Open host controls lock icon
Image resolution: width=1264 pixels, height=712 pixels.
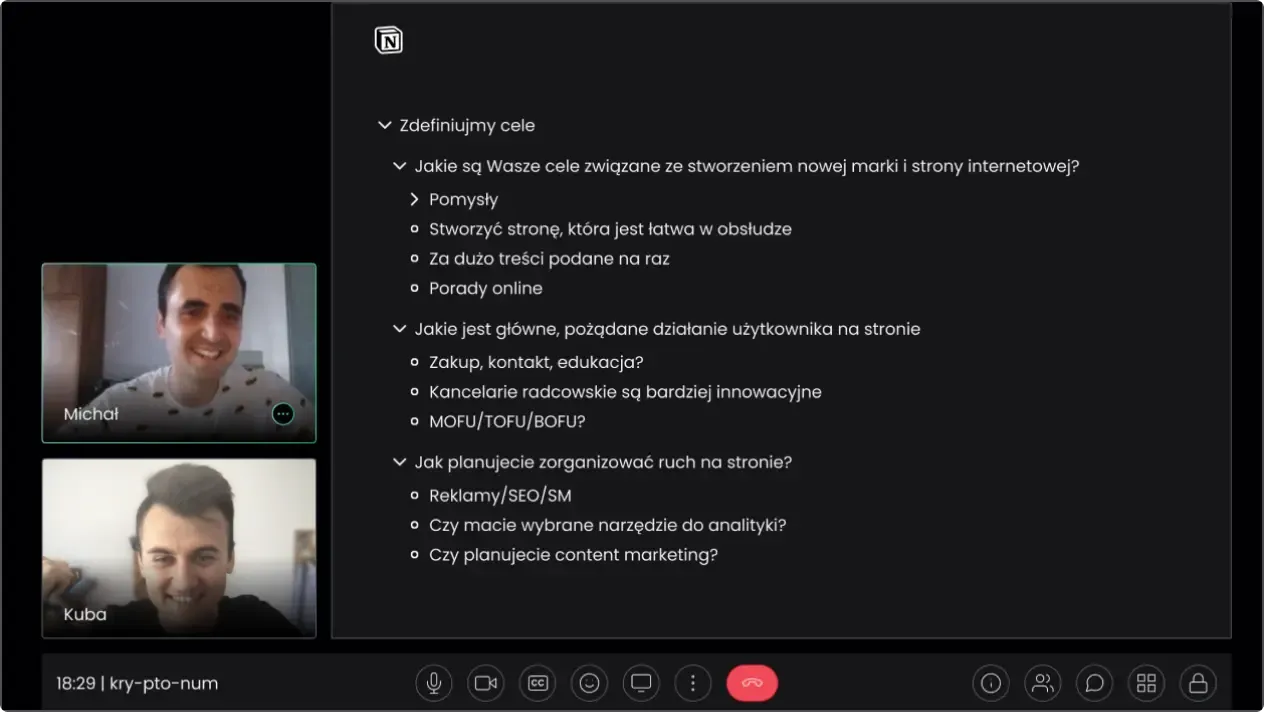click(x=1198, y=683)
